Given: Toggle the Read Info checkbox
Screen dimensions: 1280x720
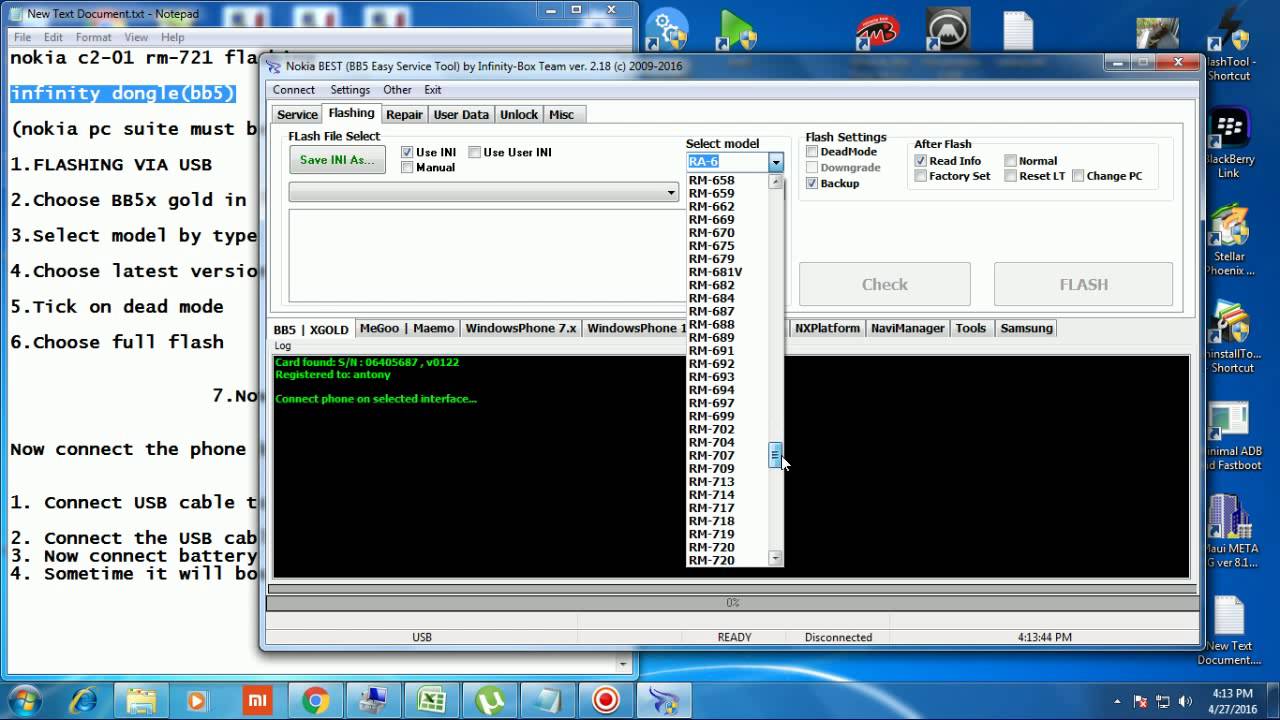Looking at the screenshot, I should [x=920, y=160].
